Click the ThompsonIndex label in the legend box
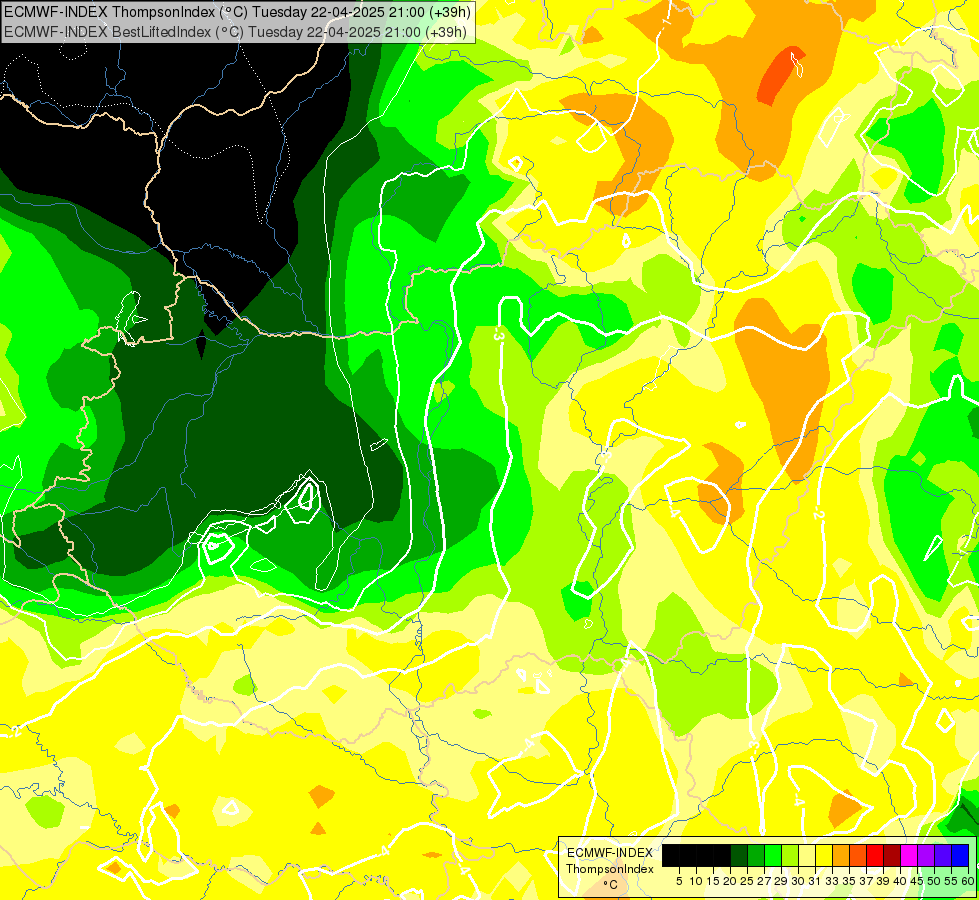This screenshot has height=900, width=979. point(609,869)
